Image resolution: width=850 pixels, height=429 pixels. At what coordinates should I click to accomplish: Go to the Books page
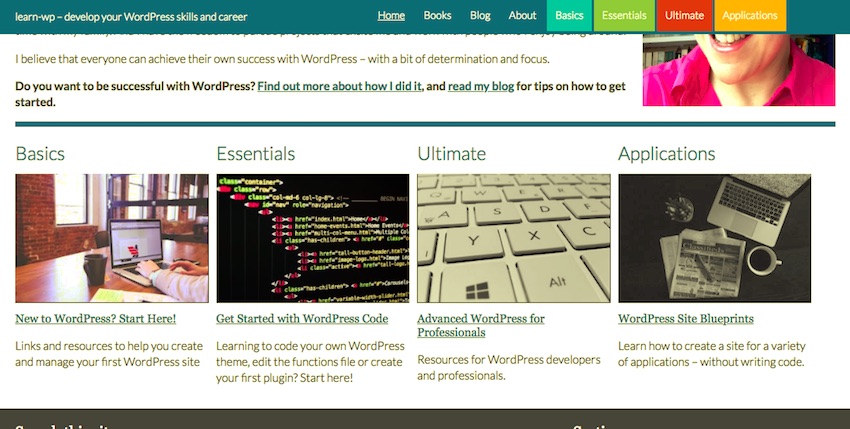click(437, 16)
